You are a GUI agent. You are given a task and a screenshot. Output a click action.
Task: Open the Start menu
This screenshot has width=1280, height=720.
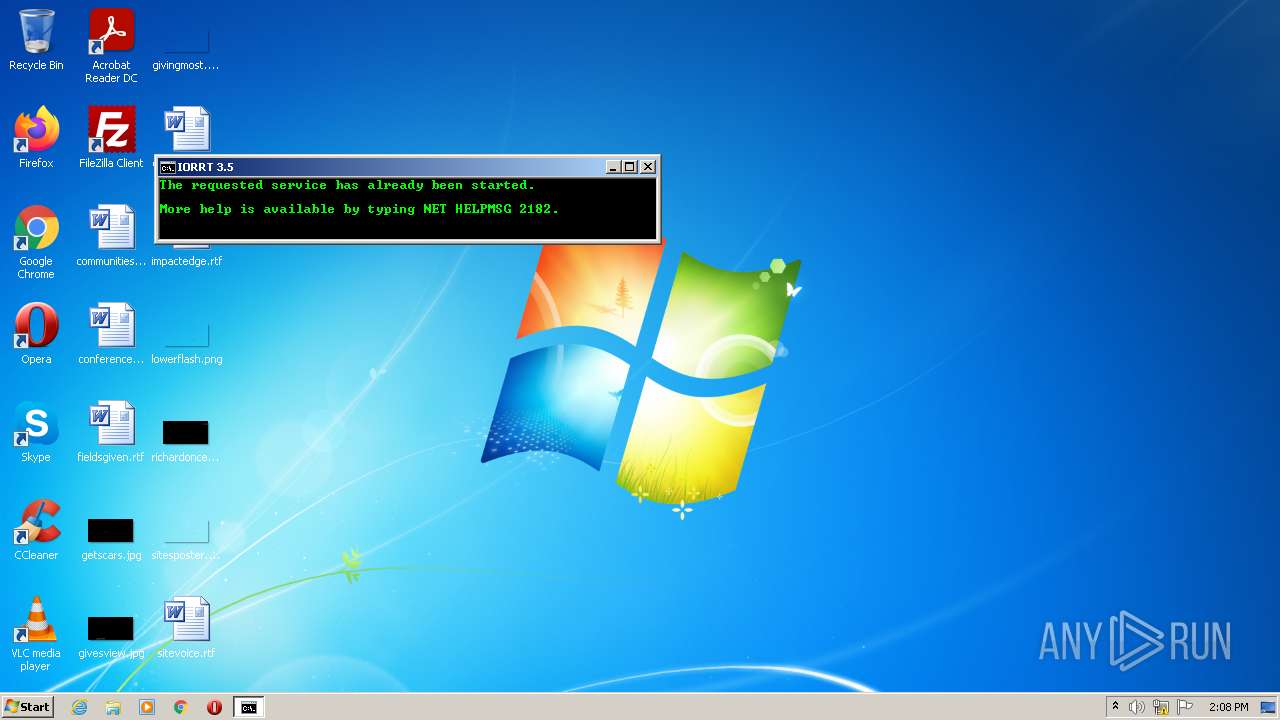[x=27, y=707]
